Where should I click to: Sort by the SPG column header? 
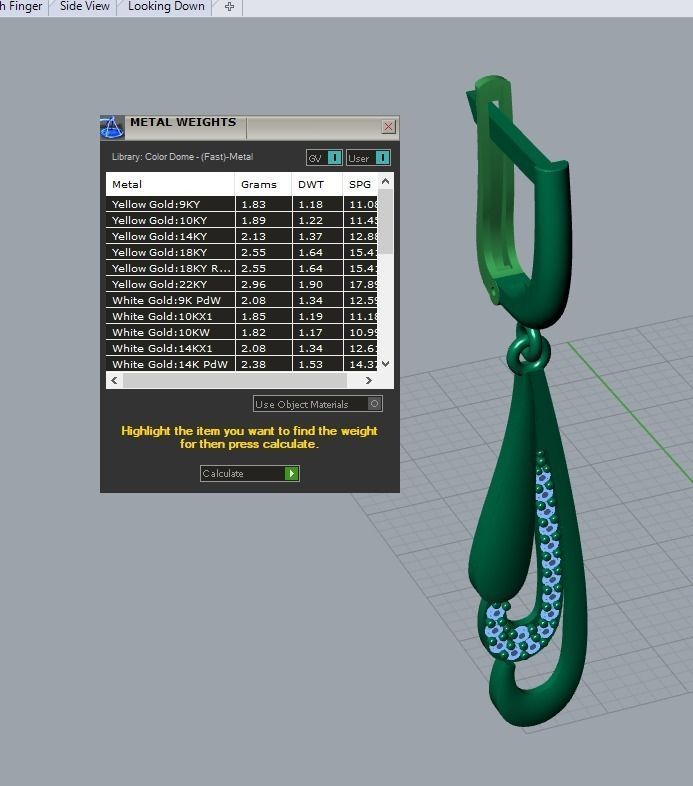(x=360, y=184)
